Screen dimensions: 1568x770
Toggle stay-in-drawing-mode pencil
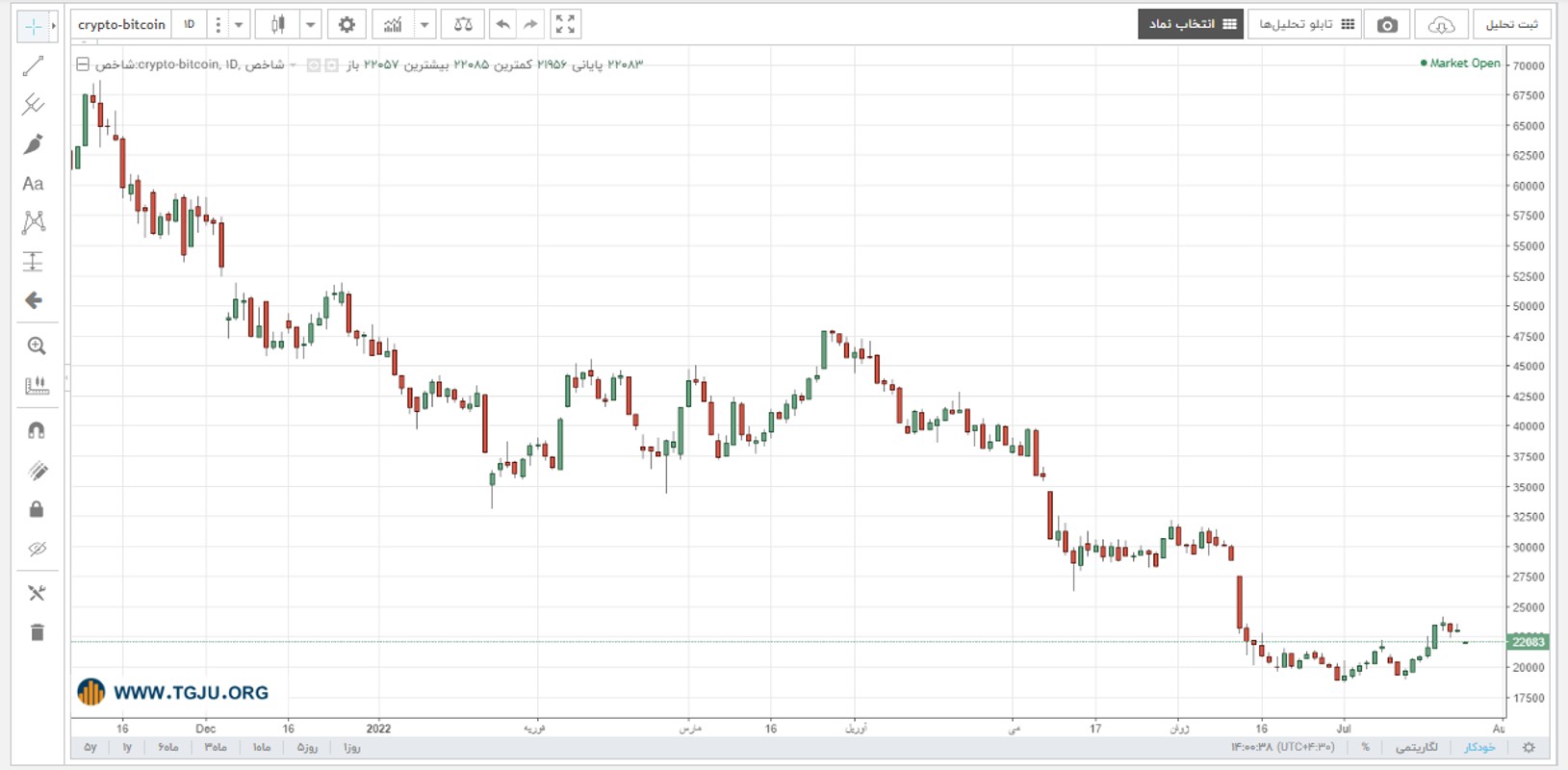pos(37,471)
